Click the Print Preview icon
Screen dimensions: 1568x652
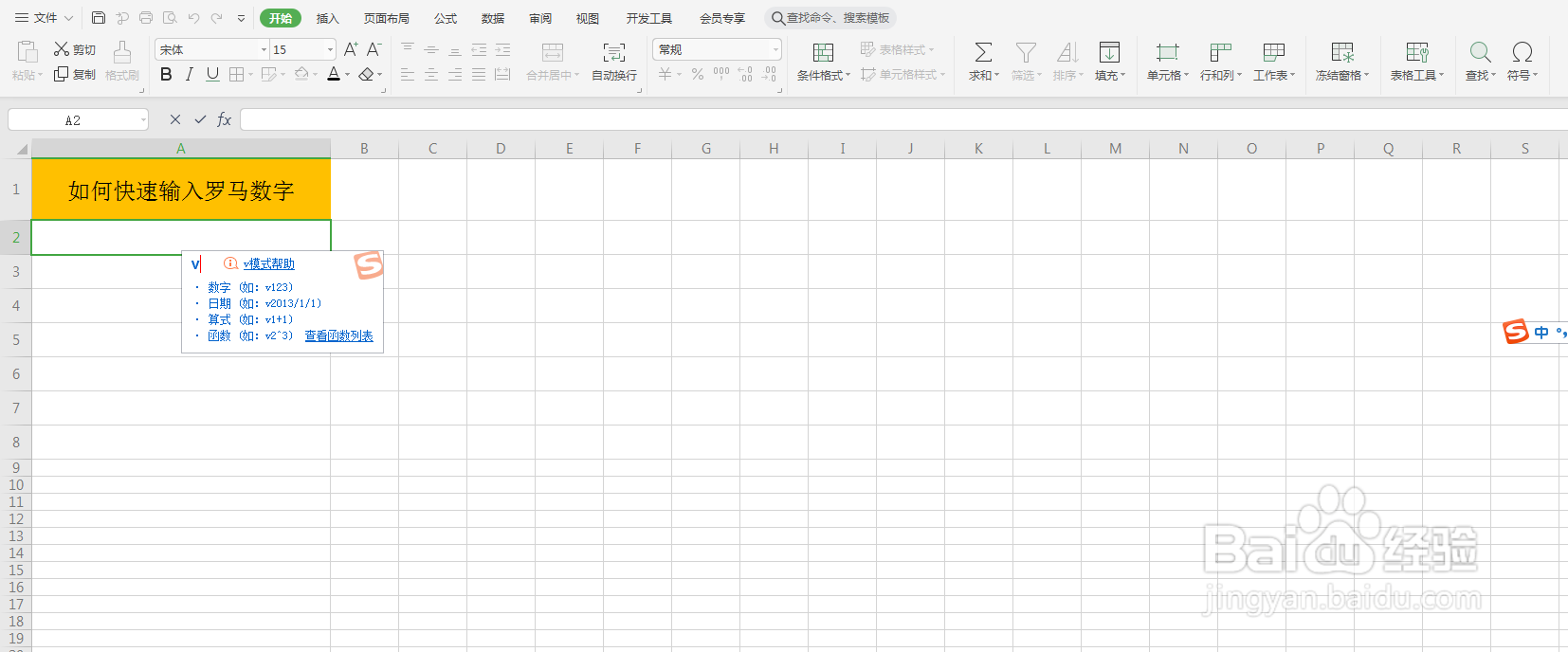[x=170, y=18]
